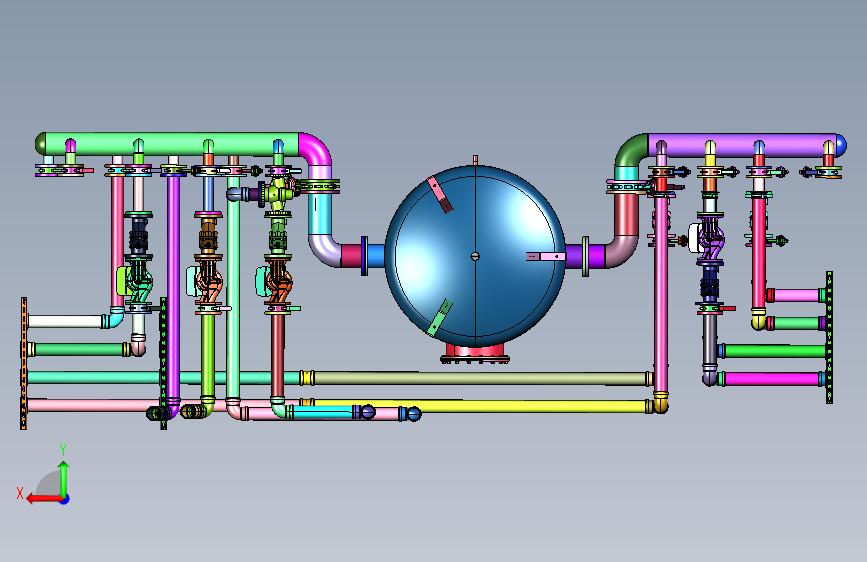
Task: Pick the blue inlet stub left of the tank
Action: click(x=375, y=256)
